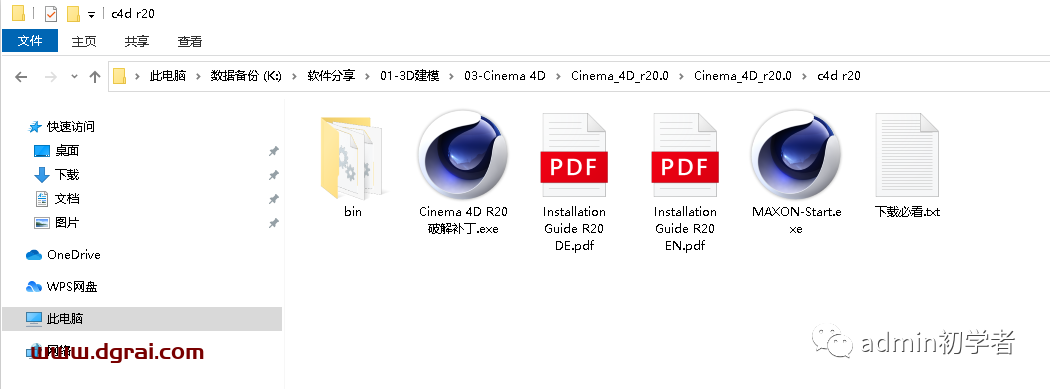
Task: Select 快速访问 in navigation pane
Action: click(70, 127)
